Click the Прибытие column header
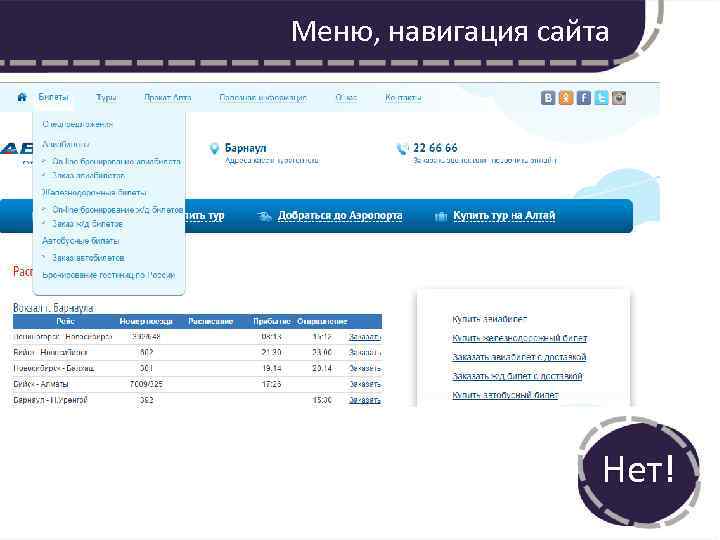The width and height of the screenshot is (720, 540). point(272,321)
